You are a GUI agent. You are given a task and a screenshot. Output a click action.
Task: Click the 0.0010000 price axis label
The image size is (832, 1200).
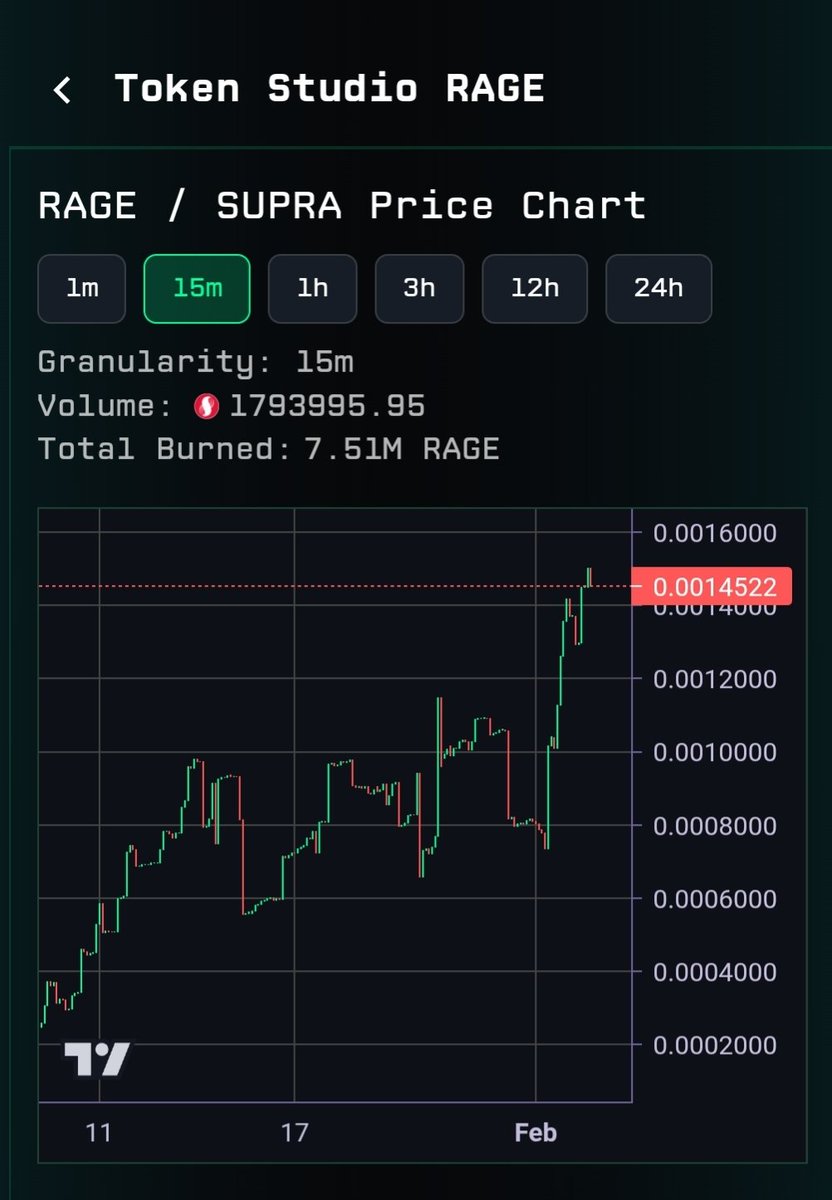pos(715,752)
